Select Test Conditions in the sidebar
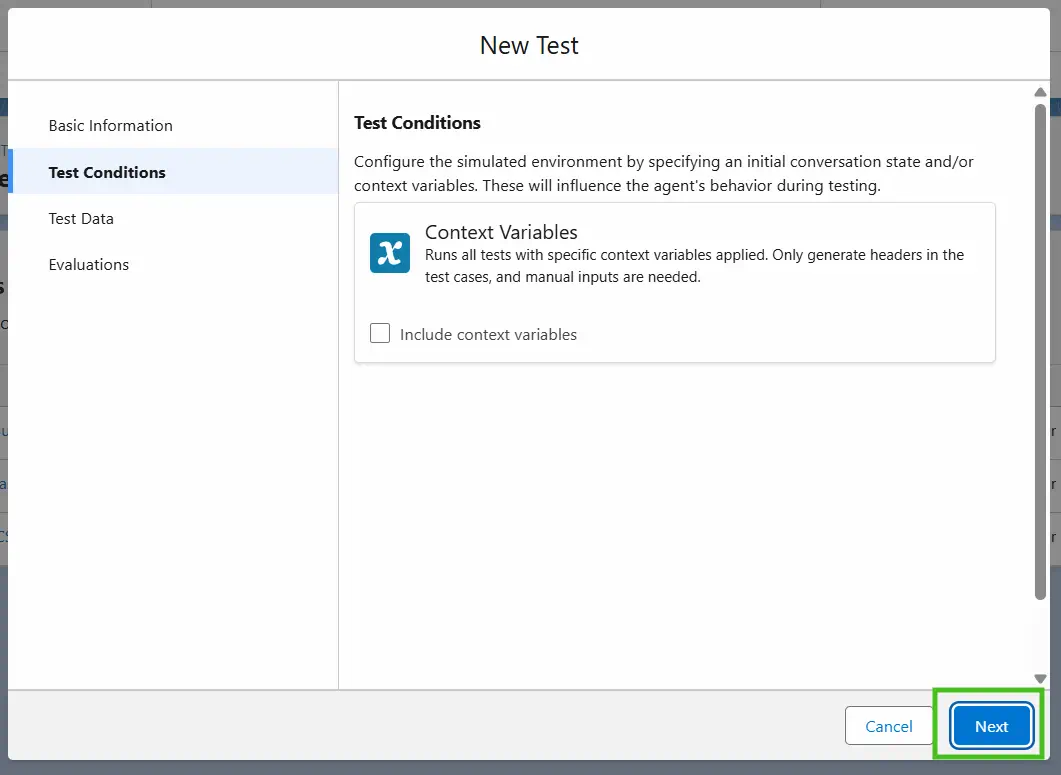Viewport: 1061px width, 775px height. tap(107, 172)
